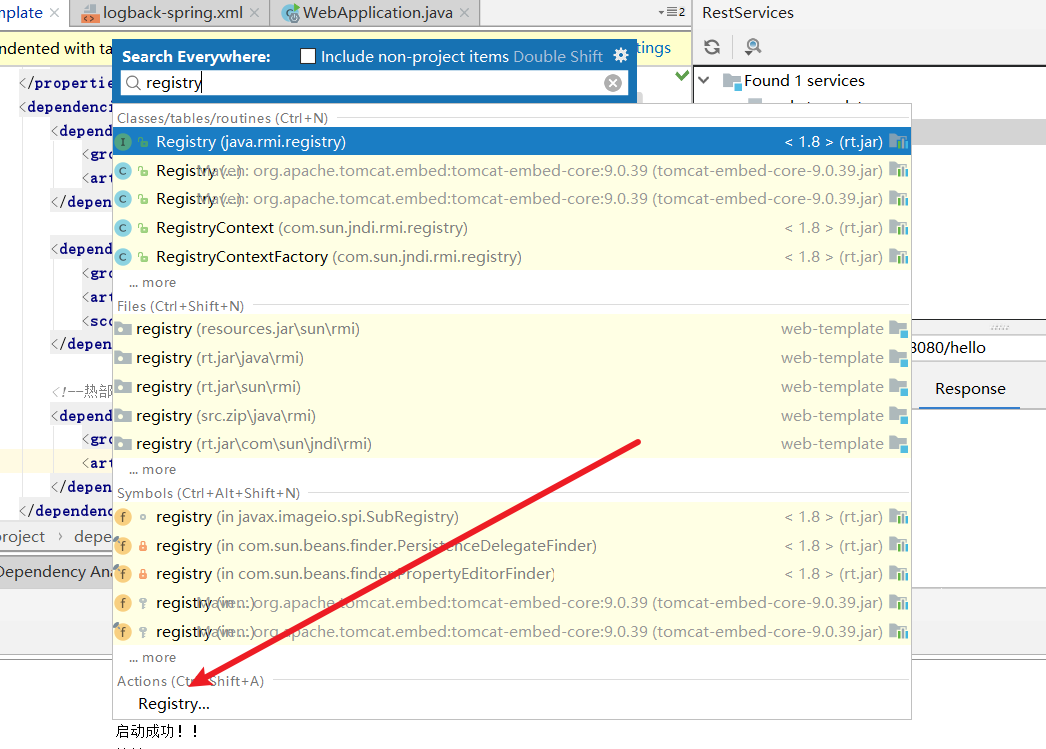Open Search Everywhere settings gear
1046x749 pixels.
(x=621, y=55)
